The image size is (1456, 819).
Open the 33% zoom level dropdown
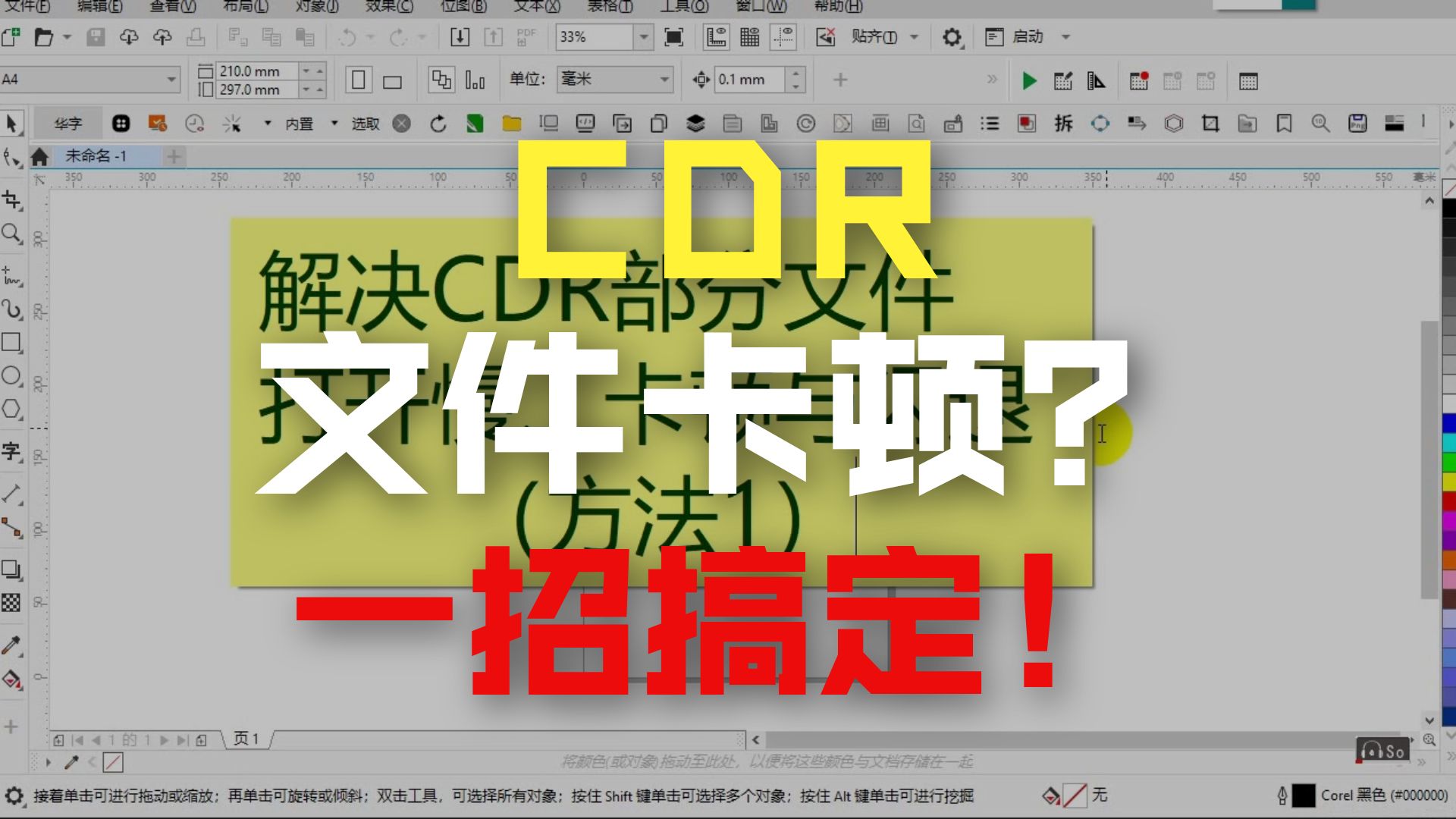[643, 36]
